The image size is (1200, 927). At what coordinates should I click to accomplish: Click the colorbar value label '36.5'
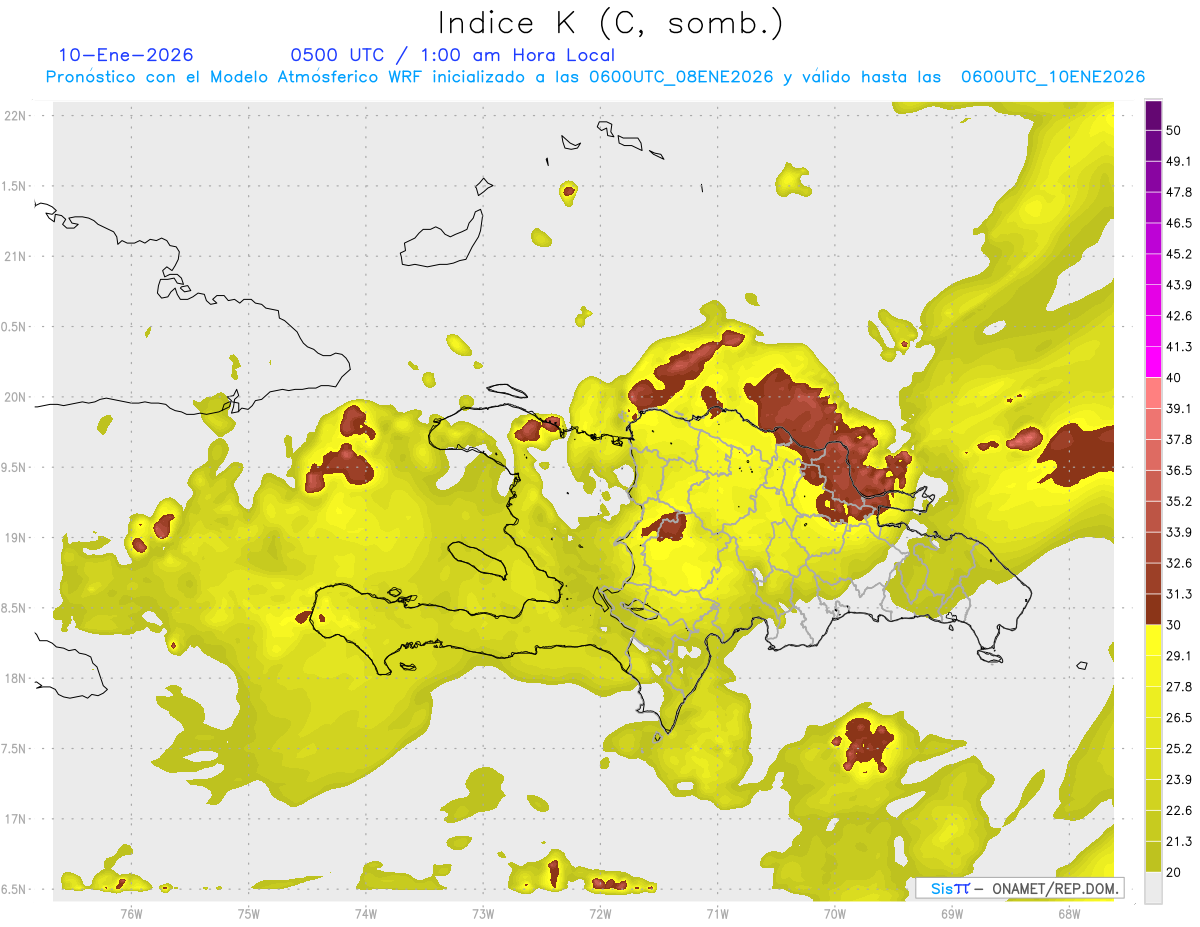click(x=1179, y=470)
